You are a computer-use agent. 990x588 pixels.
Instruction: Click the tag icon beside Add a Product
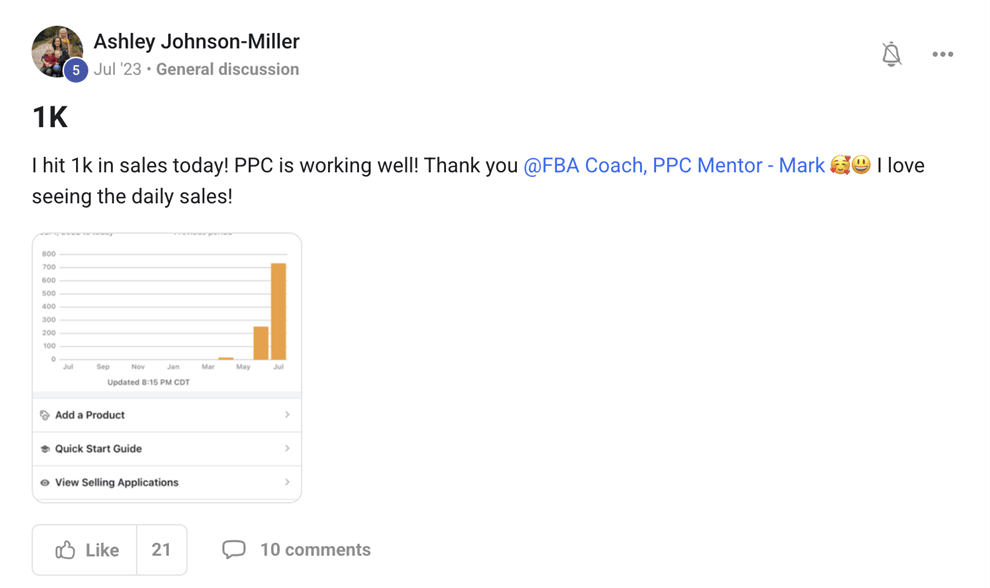pos(45,415)
